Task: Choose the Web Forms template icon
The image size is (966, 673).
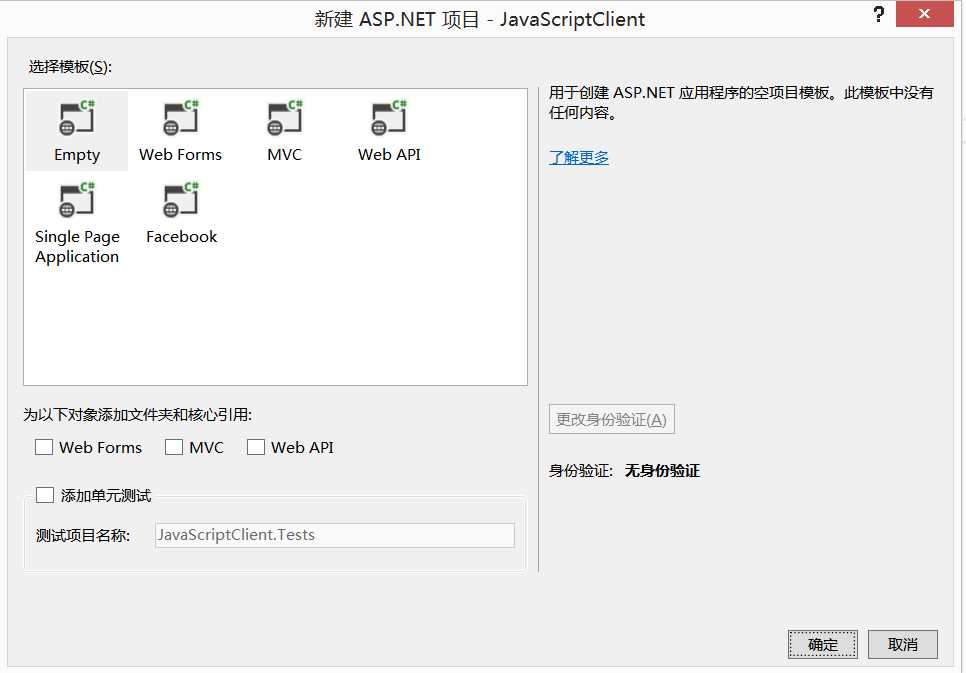Action: pos(181,118)
